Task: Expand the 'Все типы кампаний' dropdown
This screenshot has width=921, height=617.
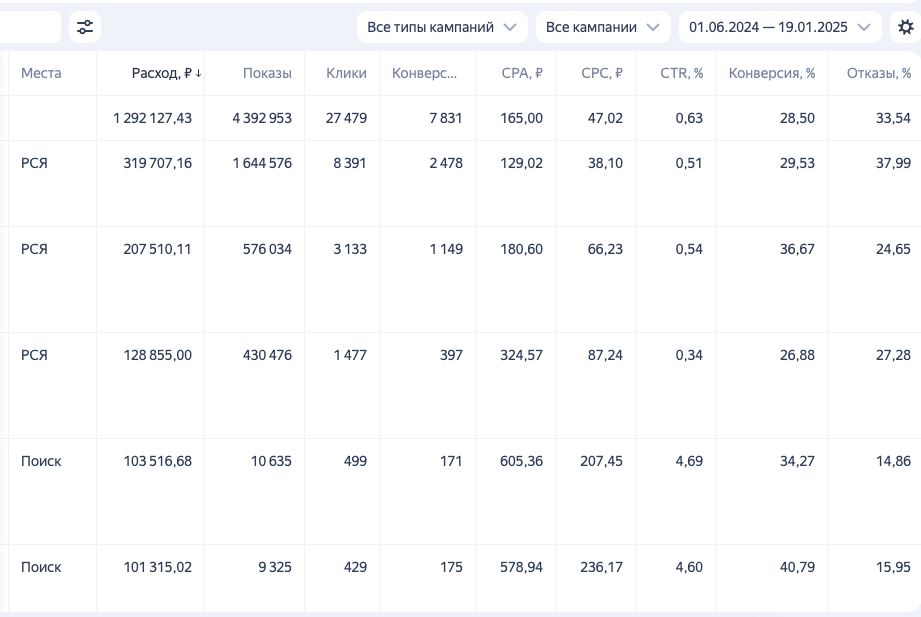Action: [x=443, y=27]
